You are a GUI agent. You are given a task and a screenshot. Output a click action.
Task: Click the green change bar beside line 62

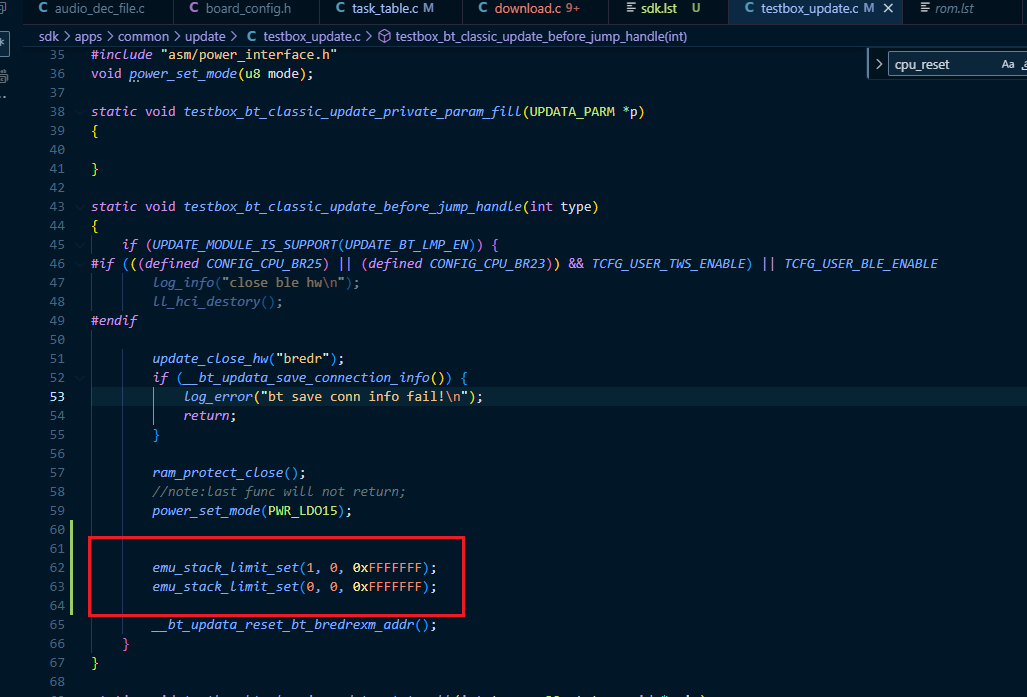(x=71, y=567)
